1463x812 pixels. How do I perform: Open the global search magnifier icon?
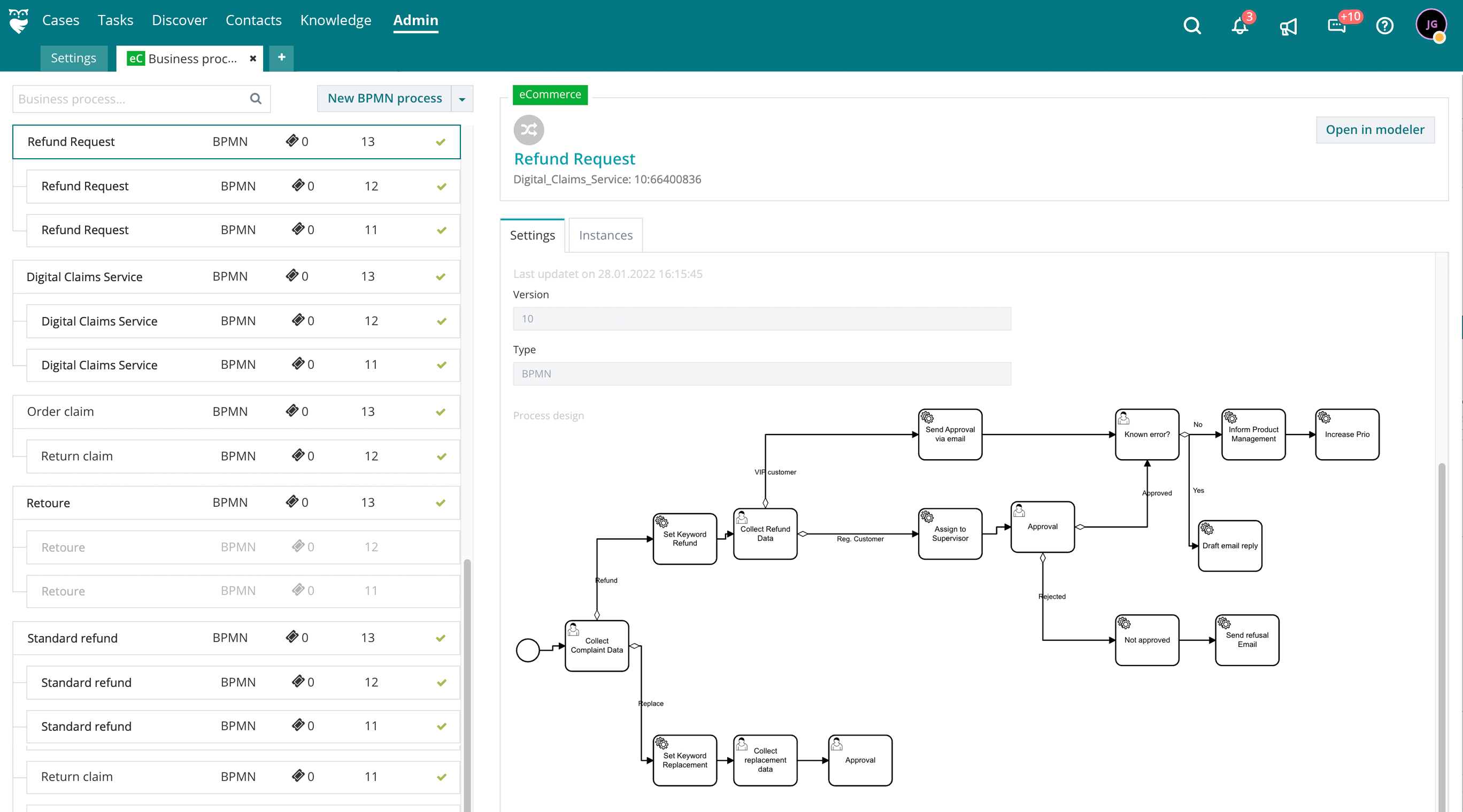[1192, 26]
